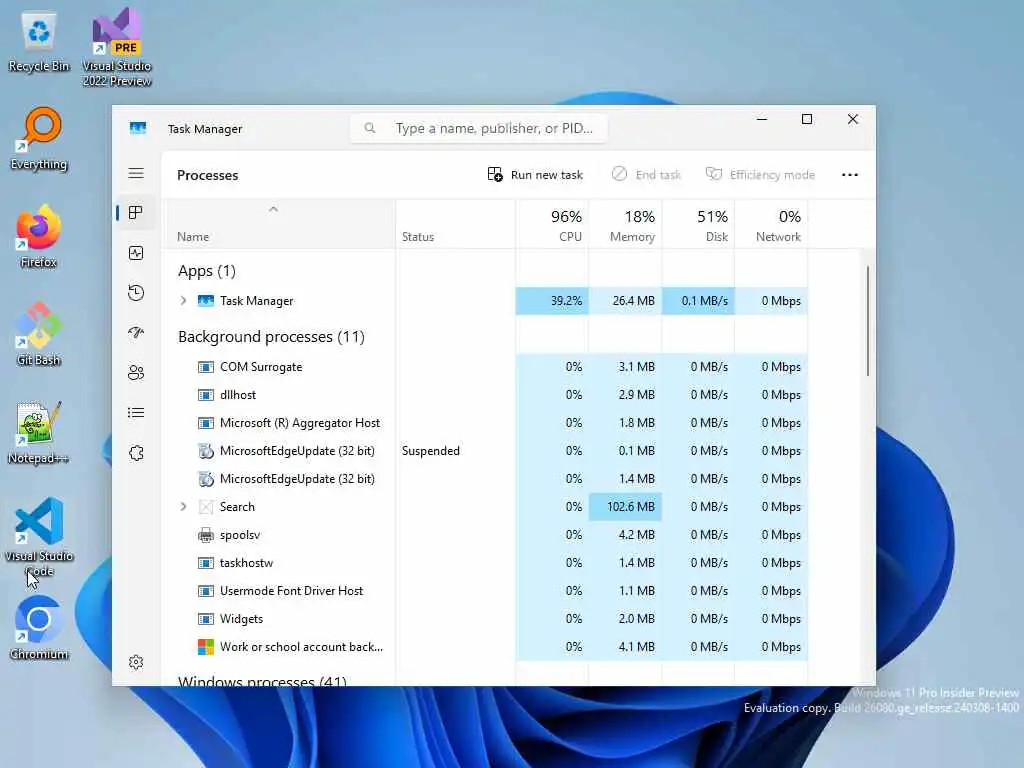
Task: Select the Processes sidebar icon
Action: point(136,213)
